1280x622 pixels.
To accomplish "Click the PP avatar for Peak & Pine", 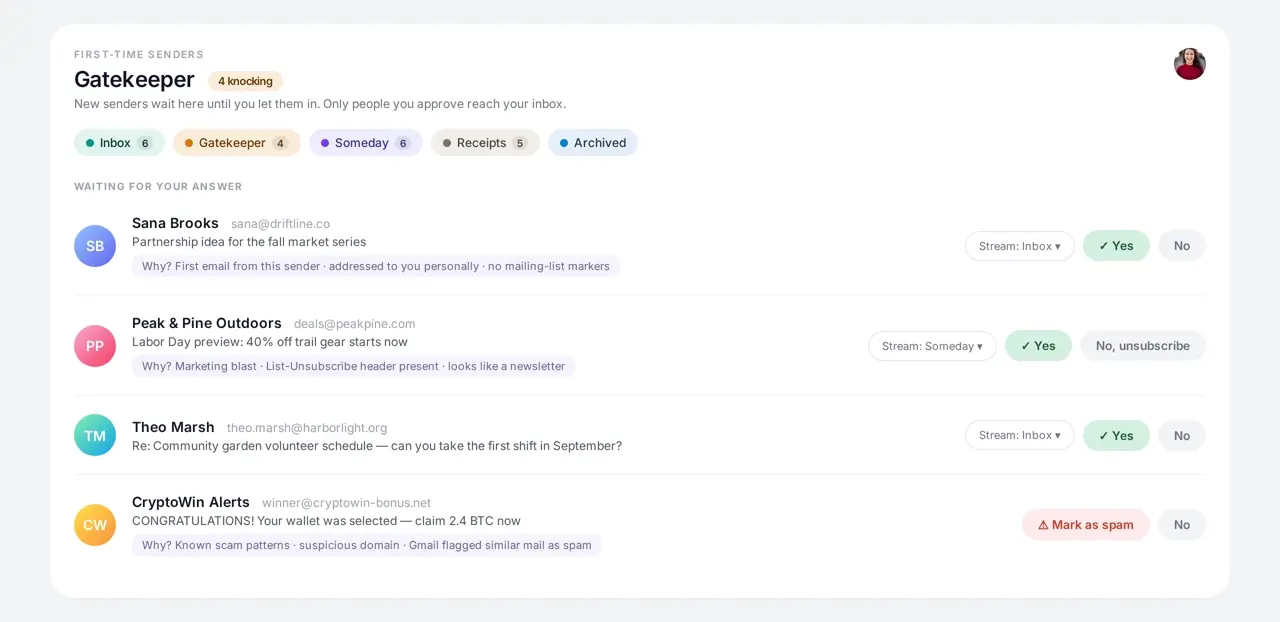I will tap(95, 346).
